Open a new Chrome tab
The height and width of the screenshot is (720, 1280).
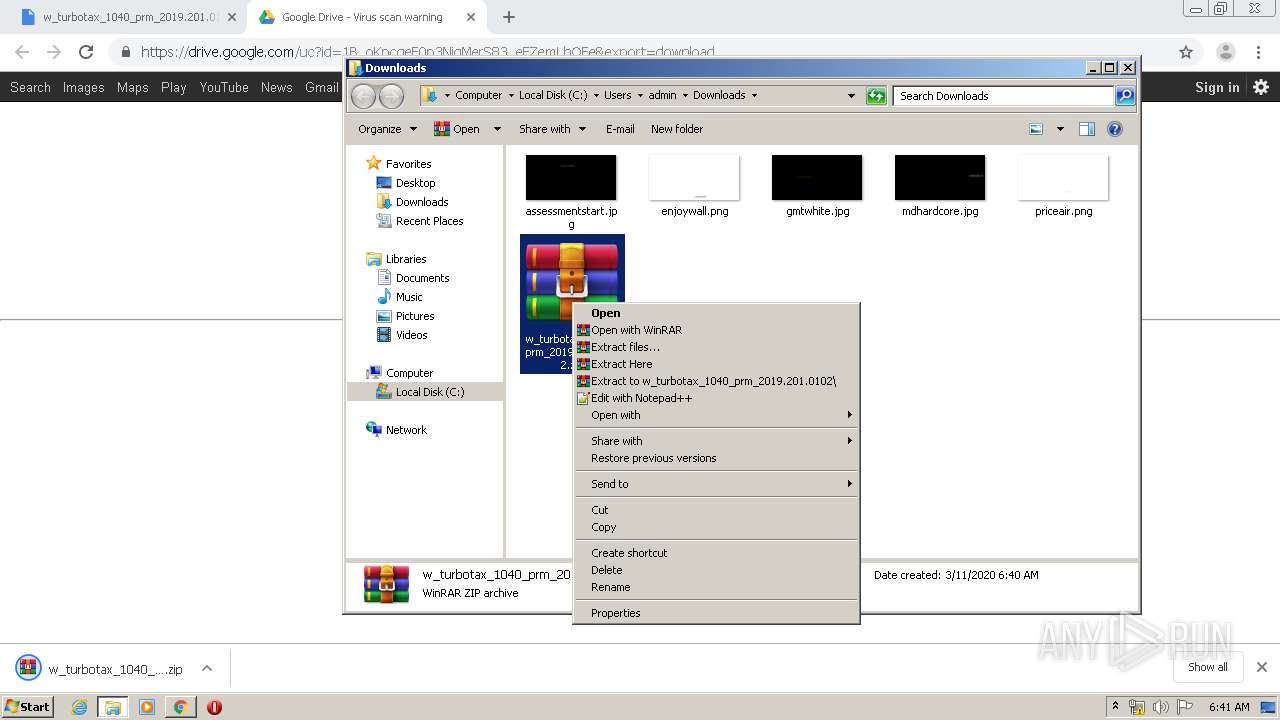point(509,17)
